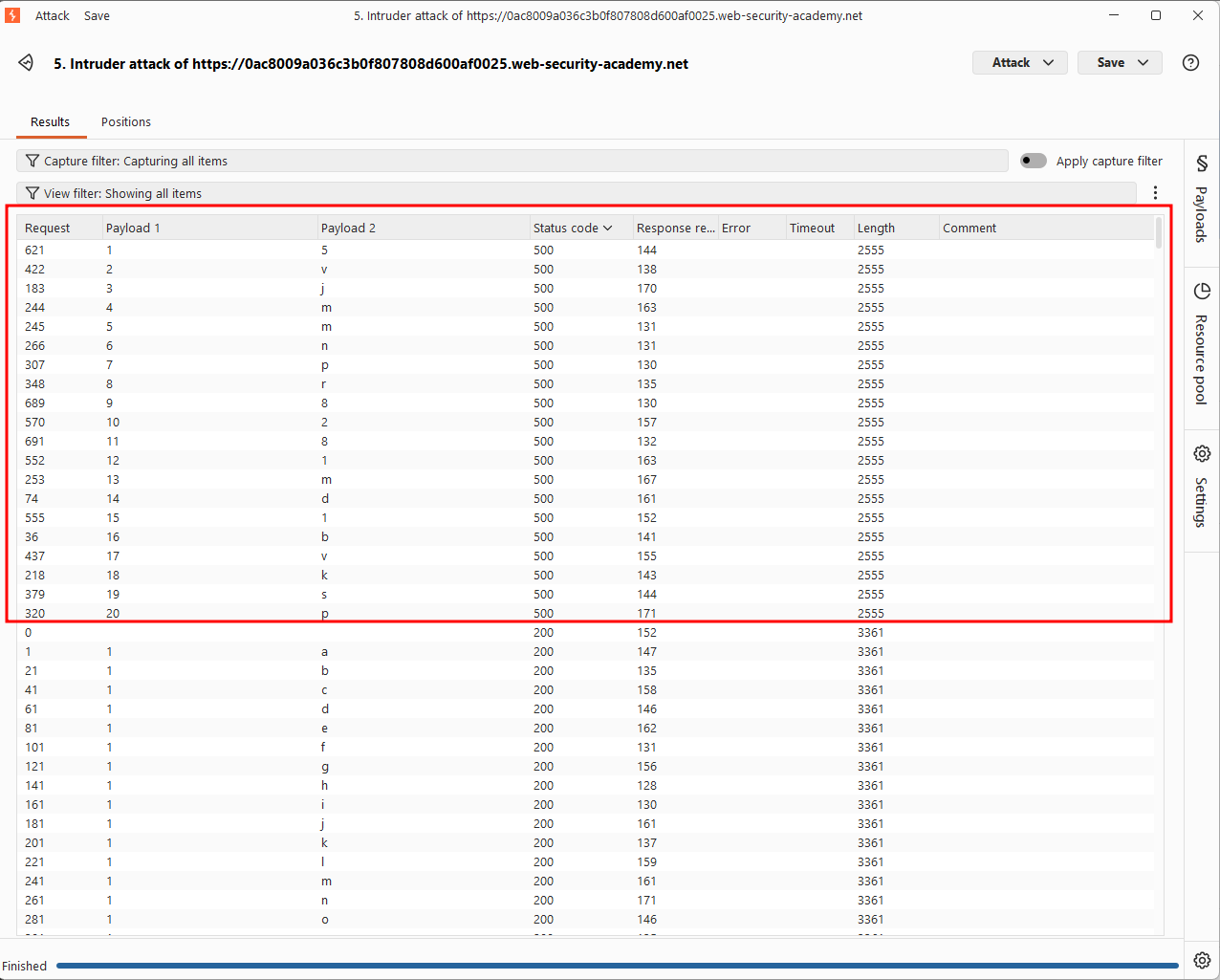This screenshot has width=1220, height=980.
Task: Click the Save button
Action: point(1120,62)
